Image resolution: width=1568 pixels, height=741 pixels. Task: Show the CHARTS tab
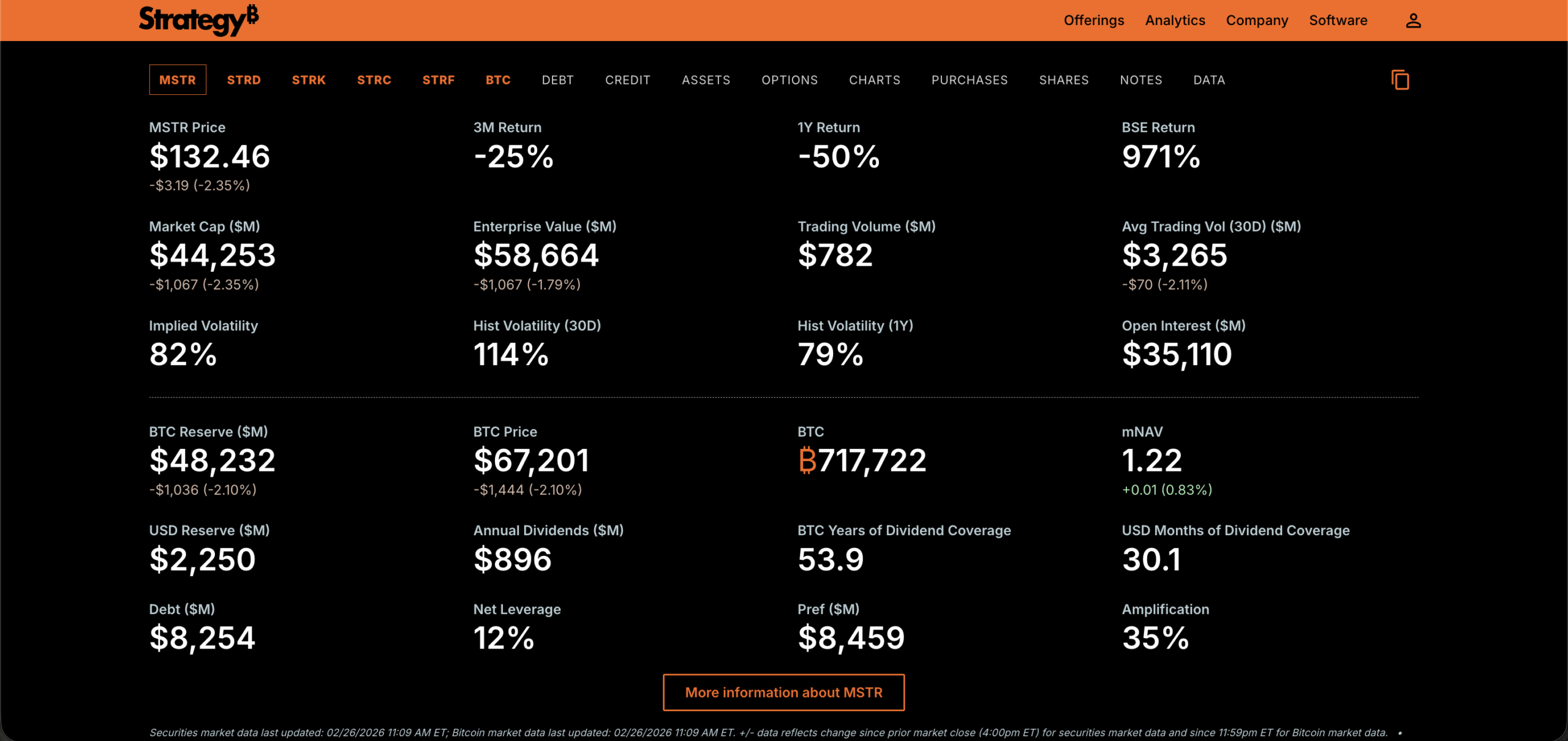tap(874, 80)
